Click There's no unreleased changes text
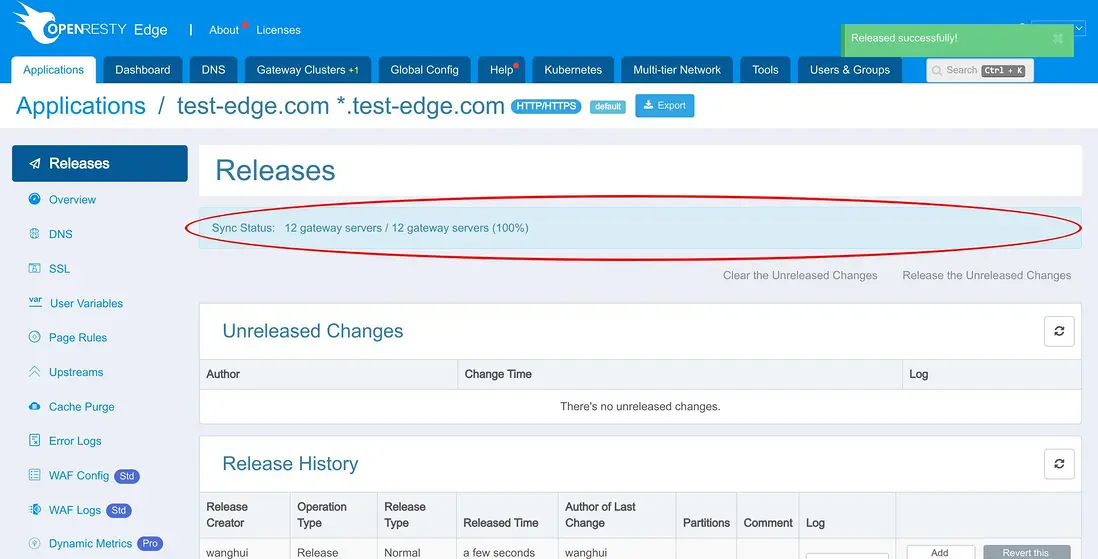The width and height of the screenshot is (1098, 559). point(640,406)
